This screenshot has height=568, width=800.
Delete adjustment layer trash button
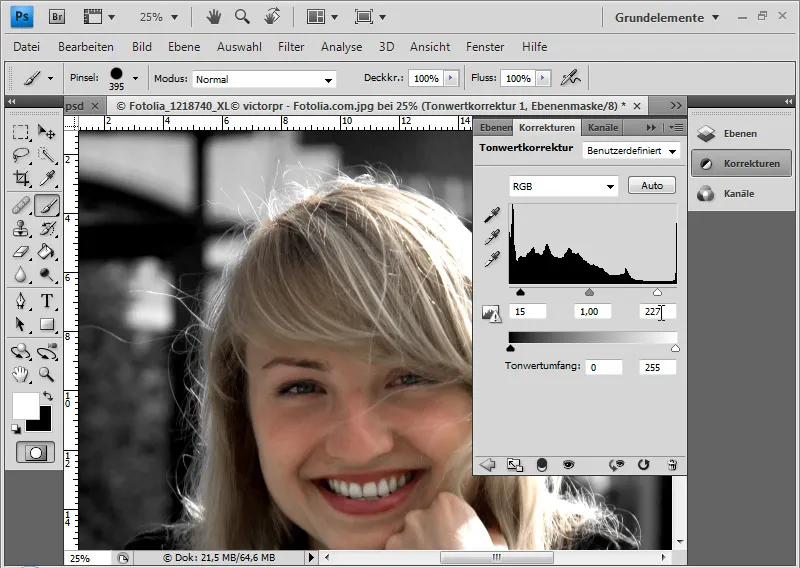(x=672, y=464)
